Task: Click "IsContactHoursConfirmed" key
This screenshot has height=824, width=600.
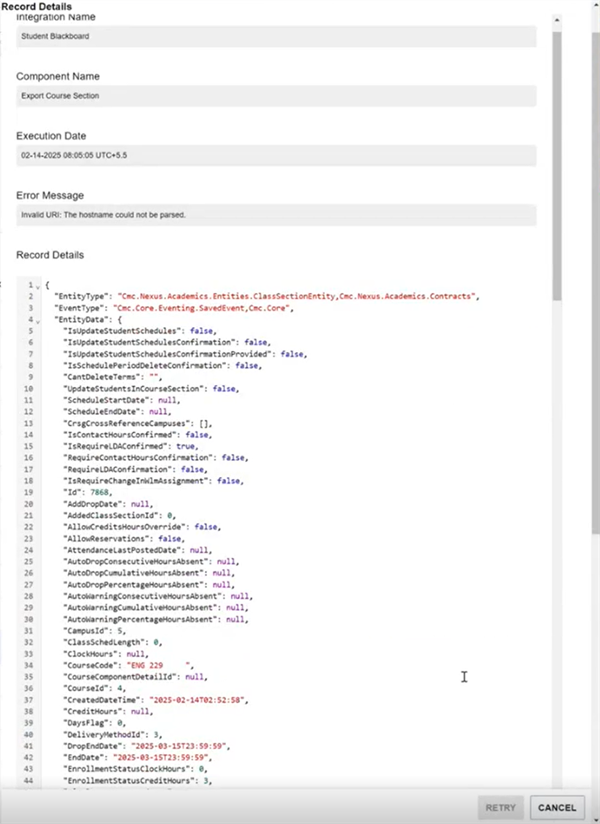Action: click(x=120, y=435)
